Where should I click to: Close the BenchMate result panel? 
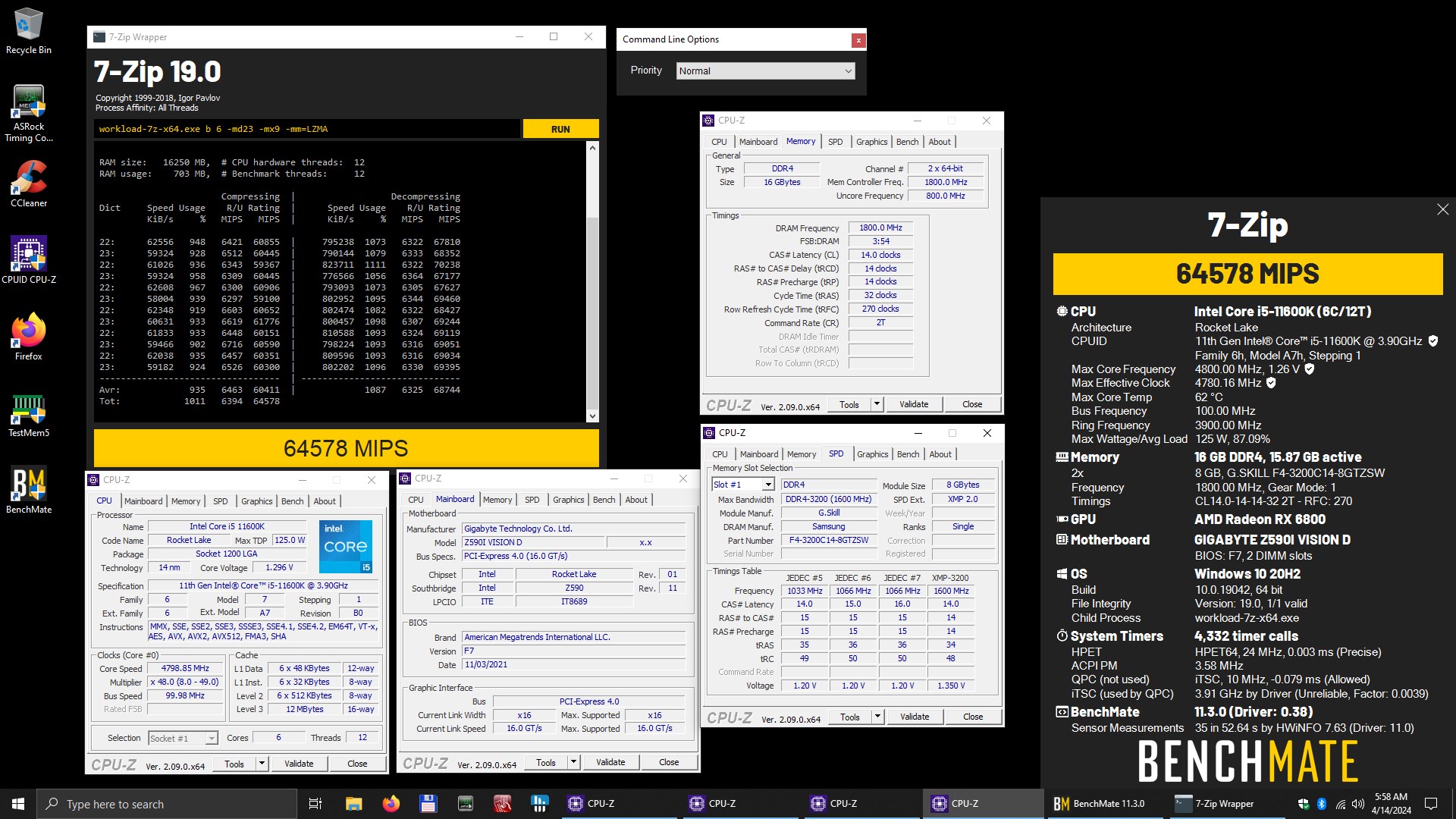pyautogui.click(x=1442, y=209)
